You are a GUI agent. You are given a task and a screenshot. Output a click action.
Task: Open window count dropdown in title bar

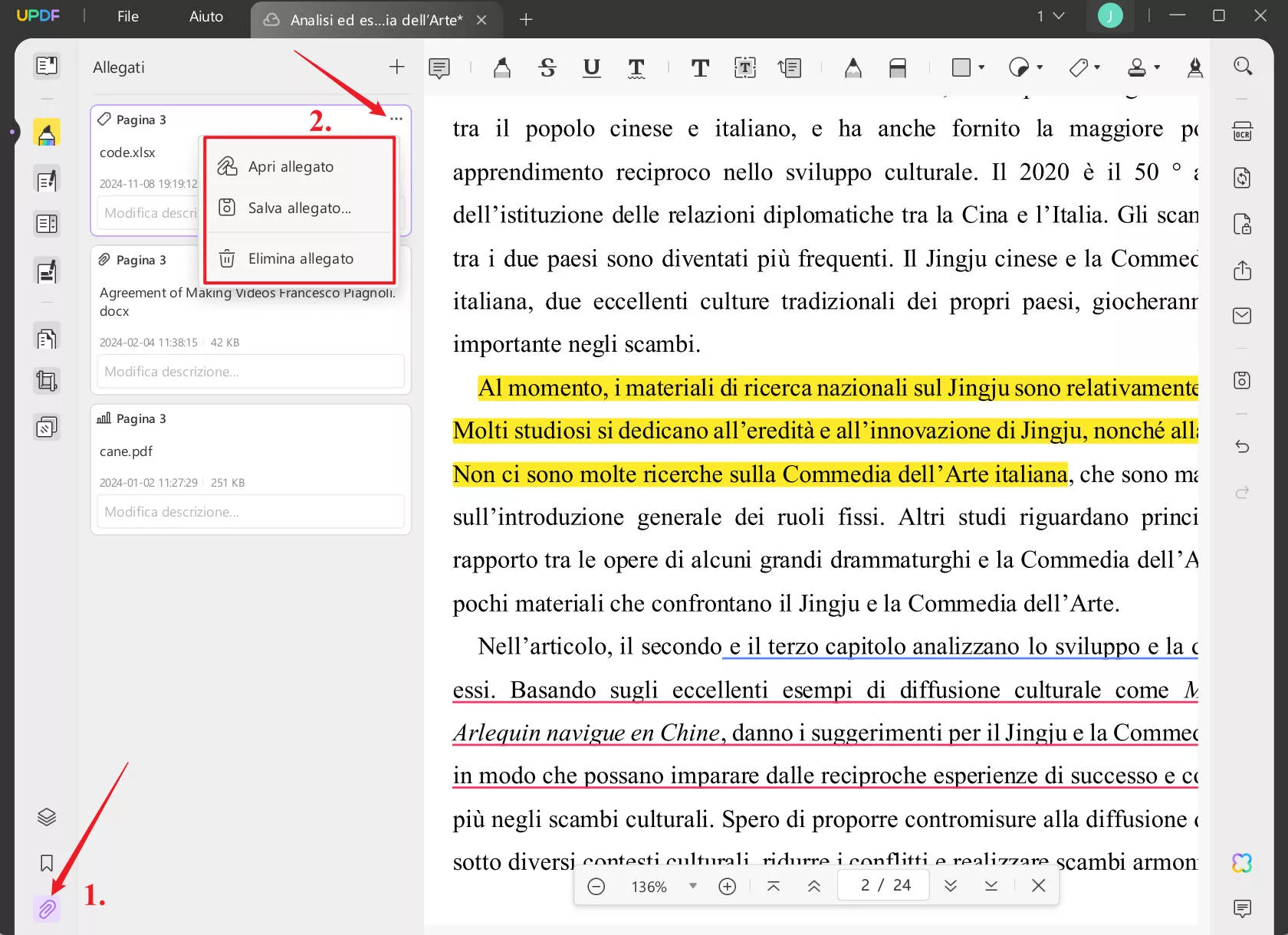click(x=1051, y=16)
